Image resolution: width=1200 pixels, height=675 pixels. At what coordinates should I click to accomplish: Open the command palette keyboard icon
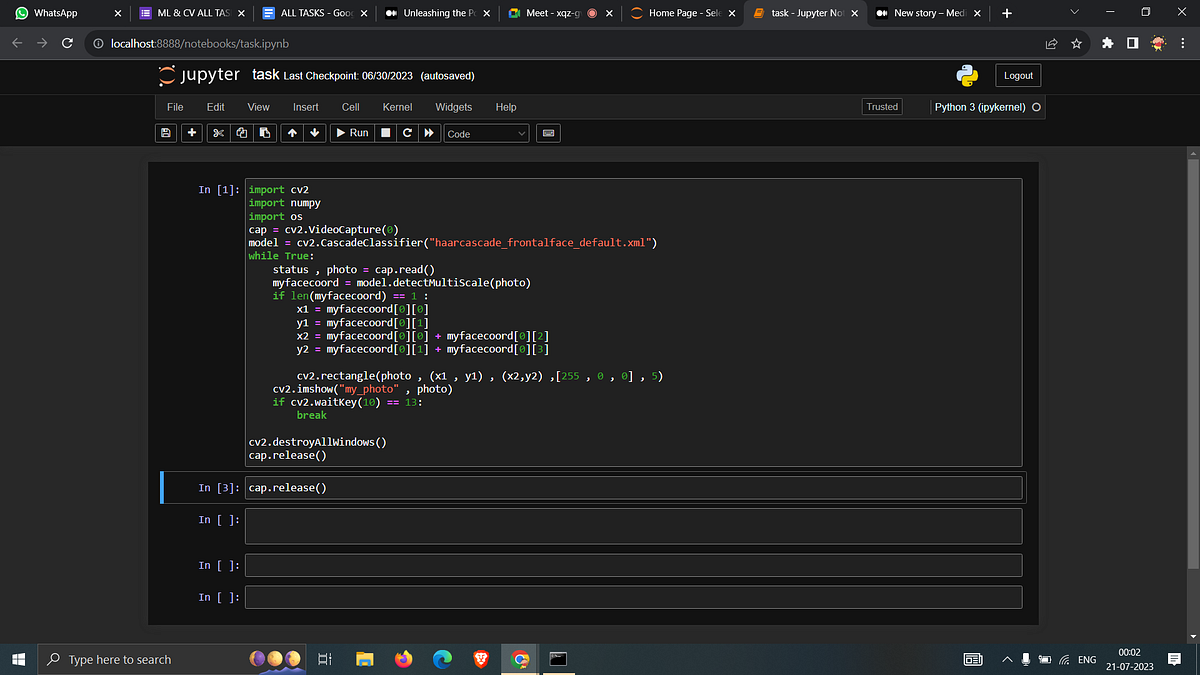click(548, 133)
